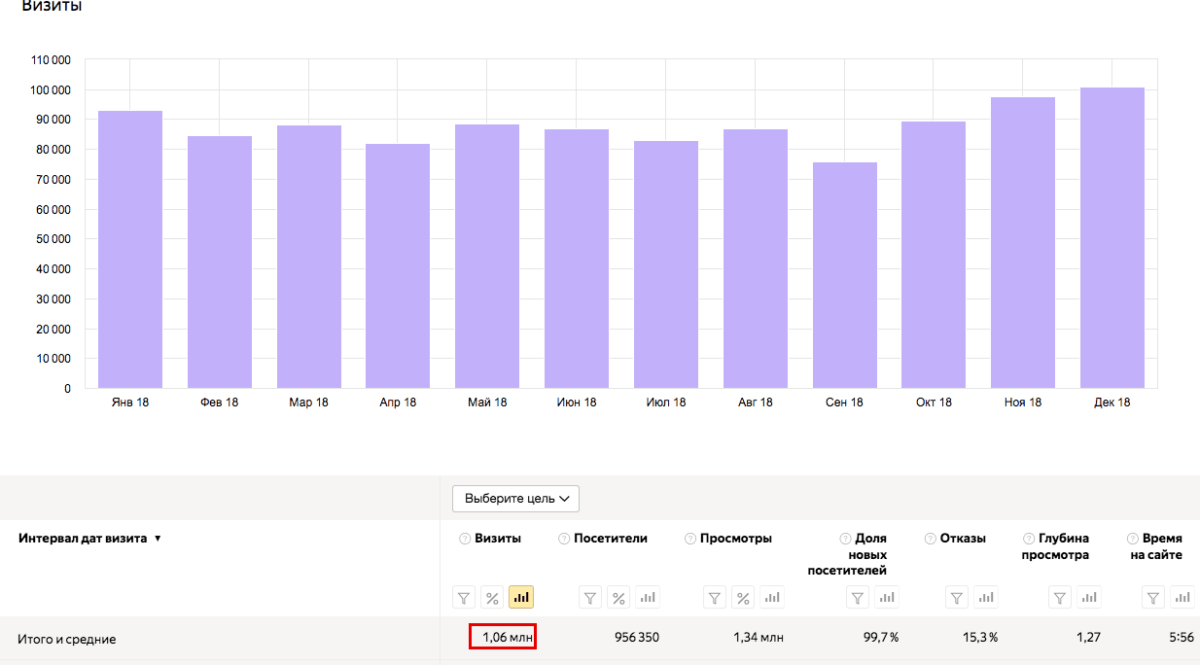Show Отказы metric on the chart
Image resolution: width=1200 pixels, height=665 pixels.
(x=986, y=598)
